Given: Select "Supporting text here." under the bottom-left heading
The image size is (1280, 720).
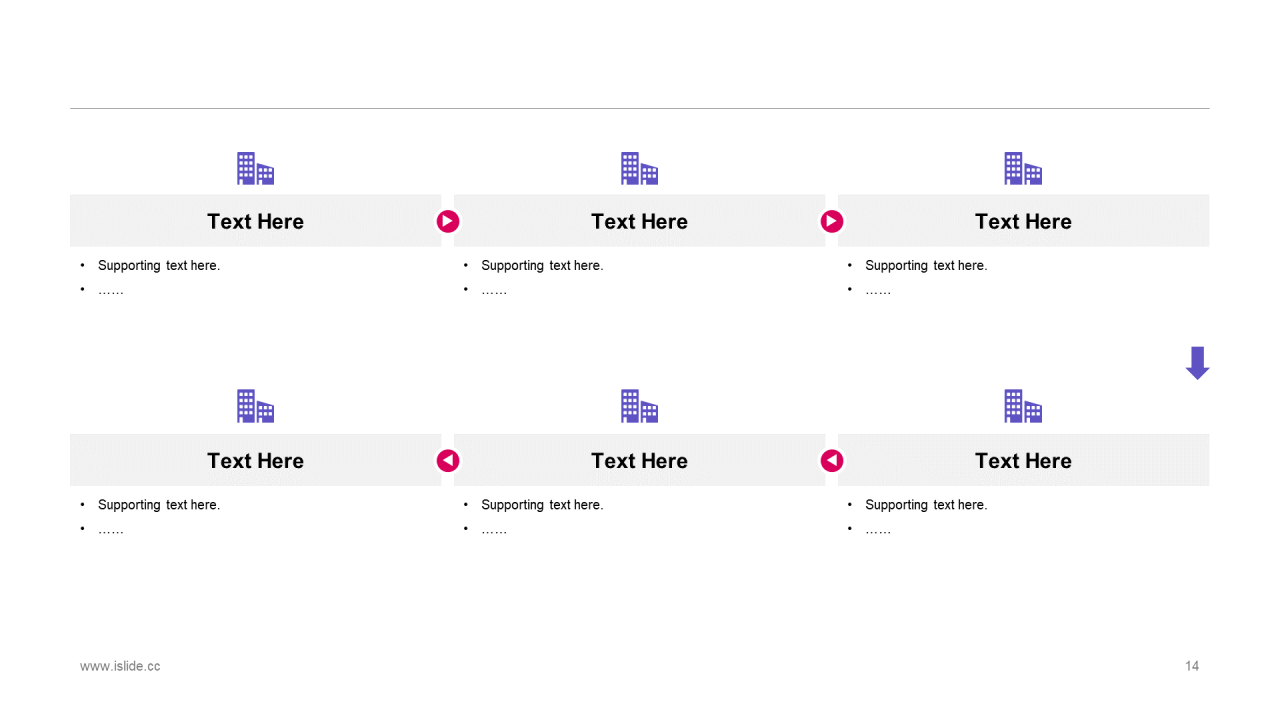Looking at the screenshot, I should pyautogui.click(x=159, y=504).
